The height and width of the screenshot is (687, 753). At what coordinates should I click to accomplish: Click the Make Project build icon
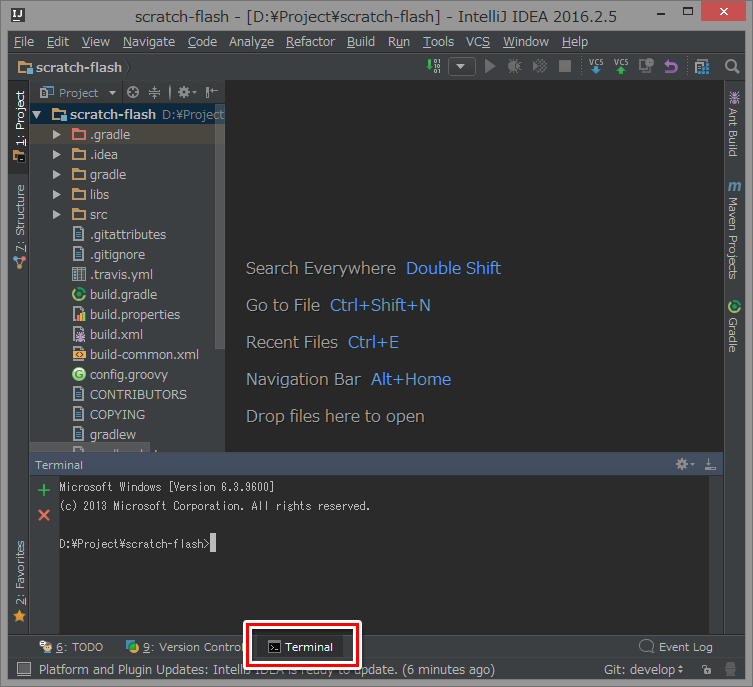click(x=434, y=66)
